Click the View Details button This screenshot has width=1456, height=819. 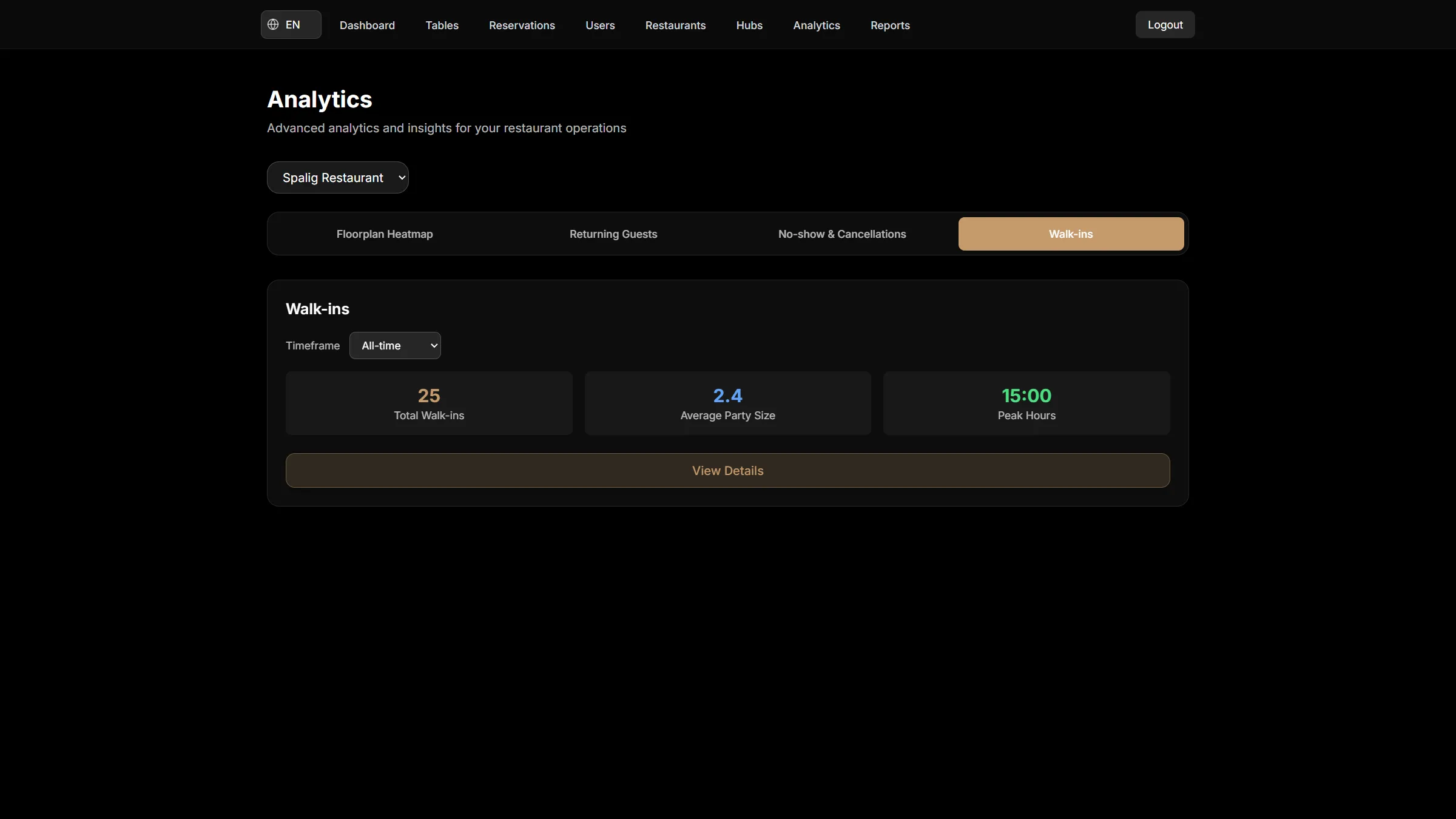(727, 471)
